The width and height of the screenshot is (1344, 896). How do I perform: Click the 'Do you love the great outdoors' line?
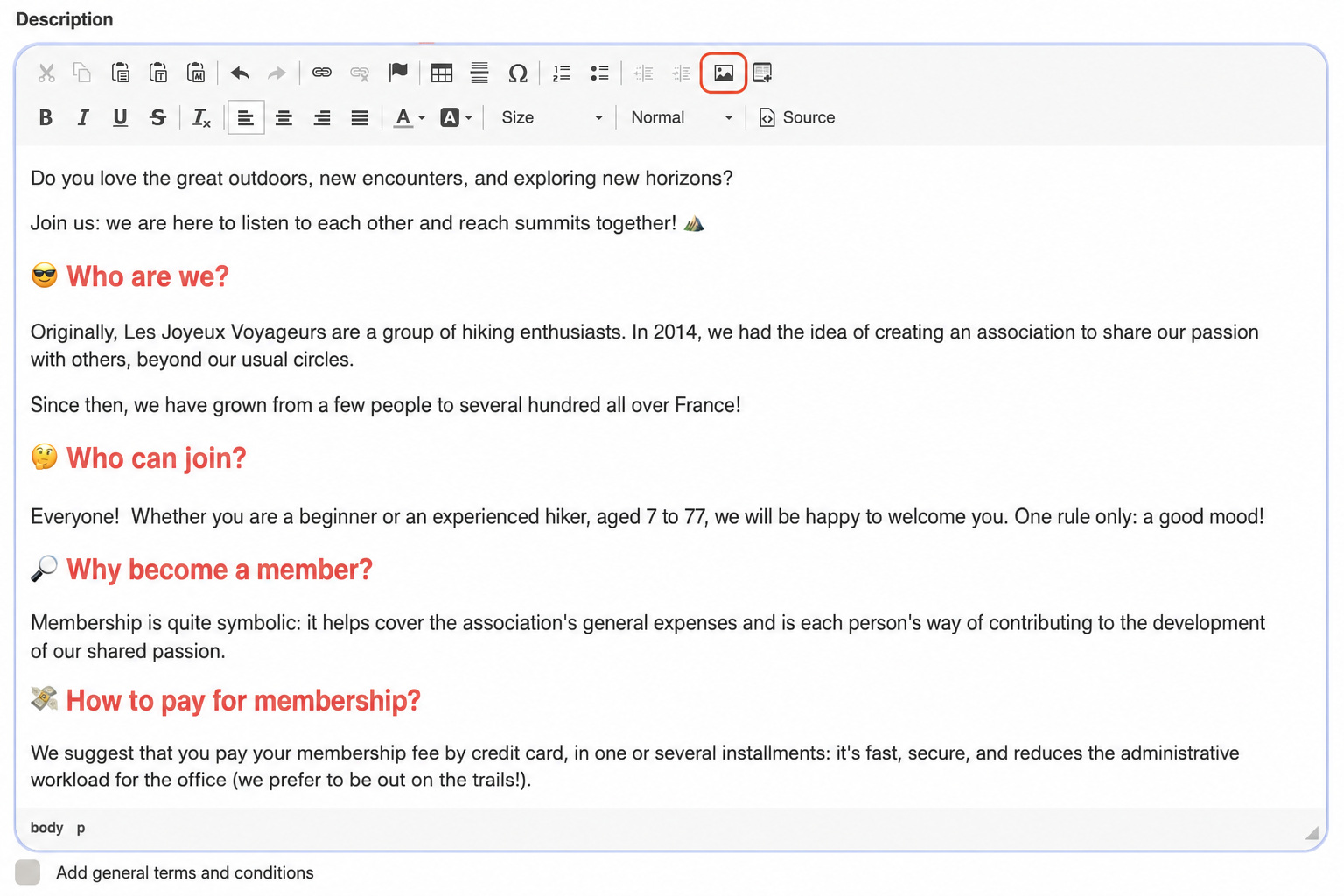pyautogui.click(x=381, y=178)
